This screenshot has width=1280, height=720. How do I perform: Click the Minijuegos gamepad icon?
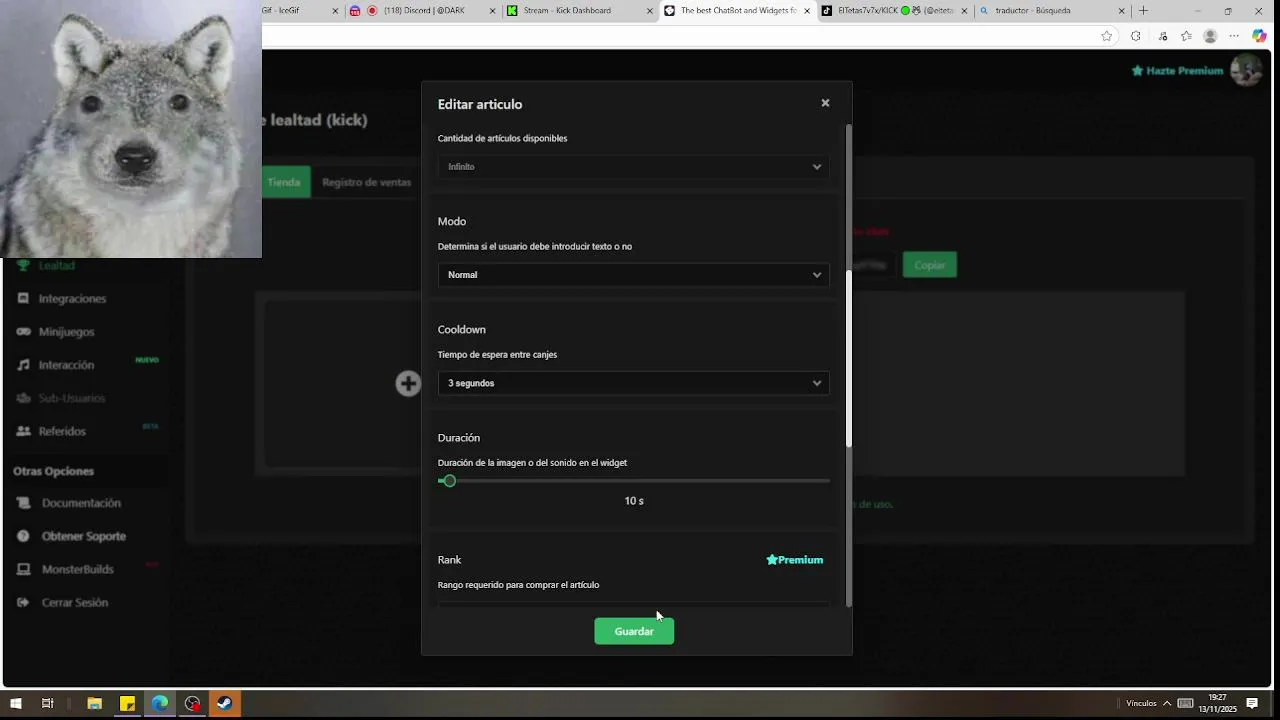pyautogui.click(x=23, y=331)
